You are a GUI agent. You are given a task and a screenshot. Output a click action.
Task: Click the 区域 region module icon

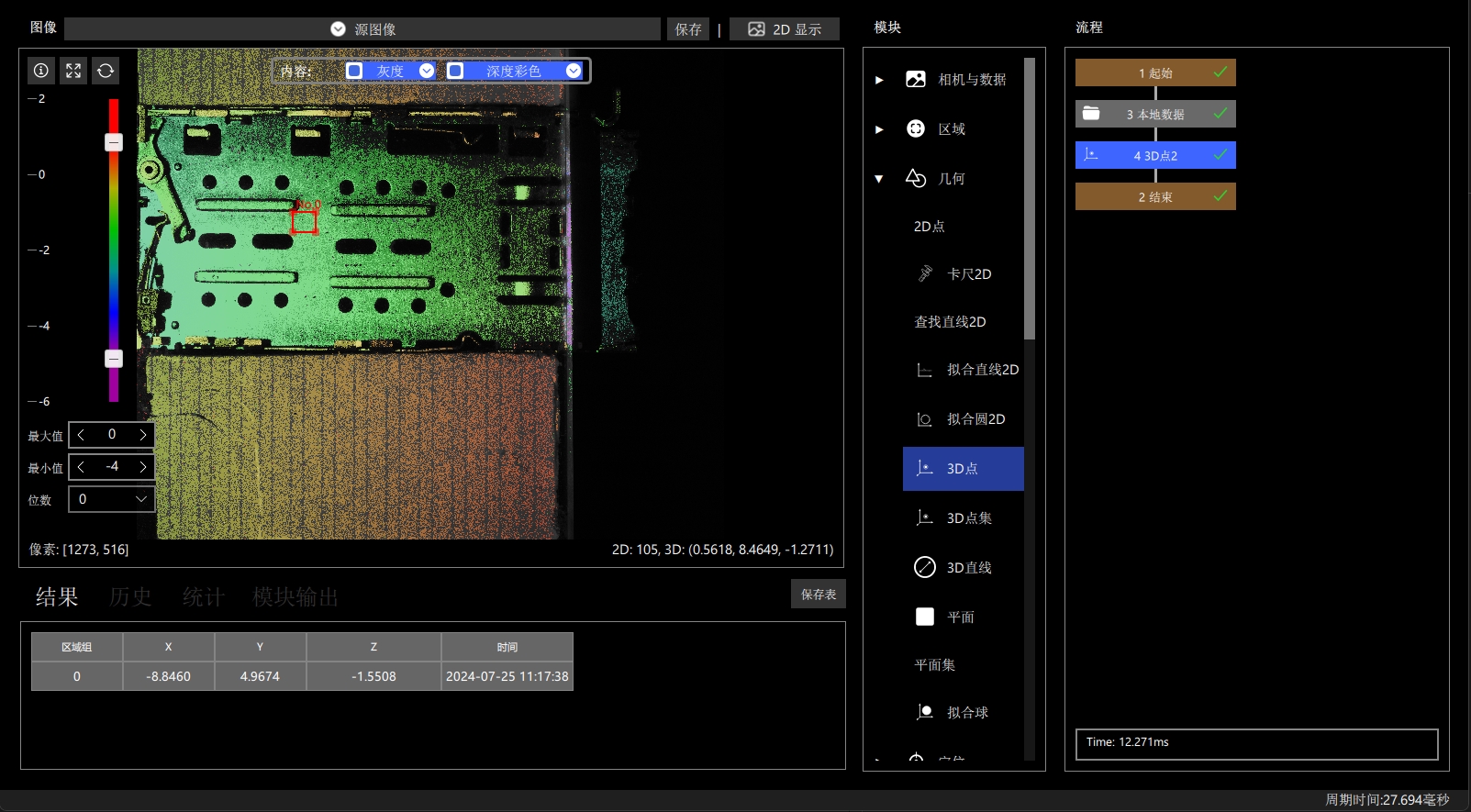[915, 128]
